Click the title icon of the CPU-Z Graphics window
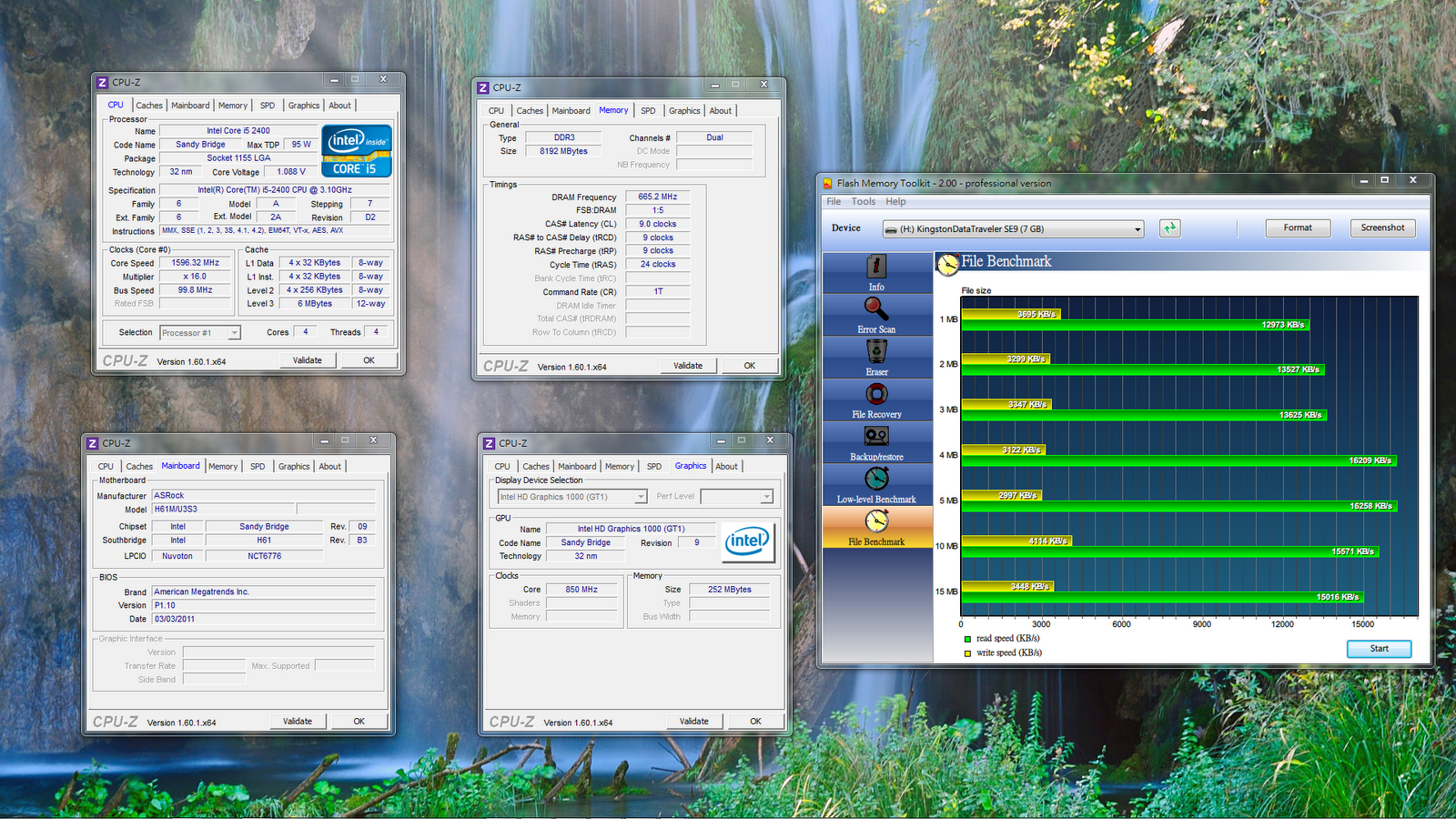 coord(490,443)
